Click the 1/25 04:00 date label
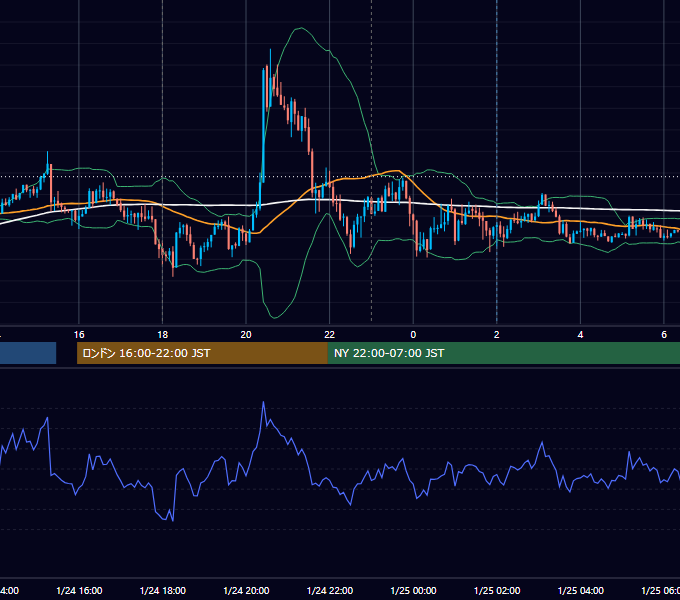This screenshot has height=600, width=680. click(x=581, y=591)
